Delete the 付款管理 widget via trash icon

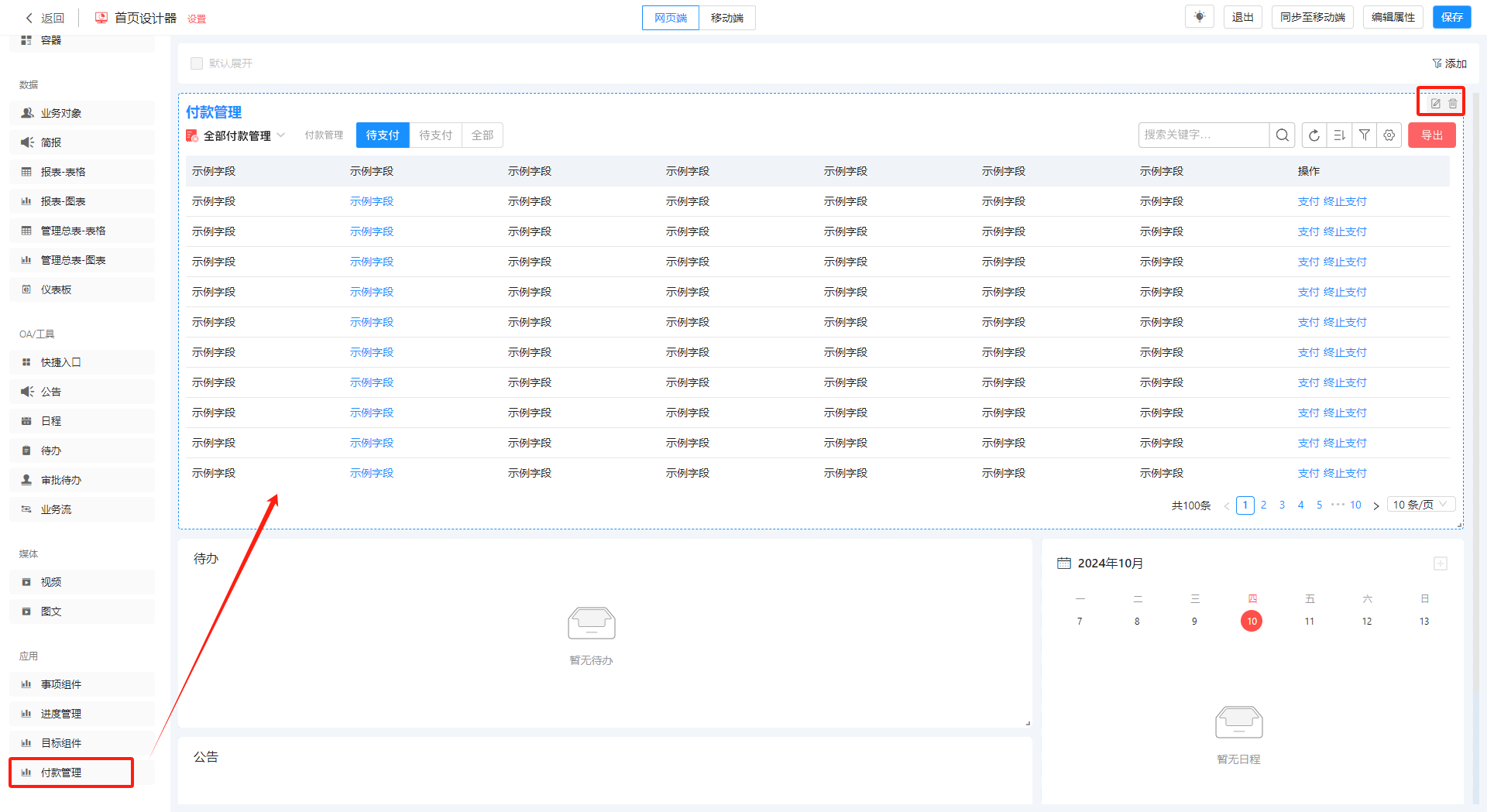click(1453, 103)
